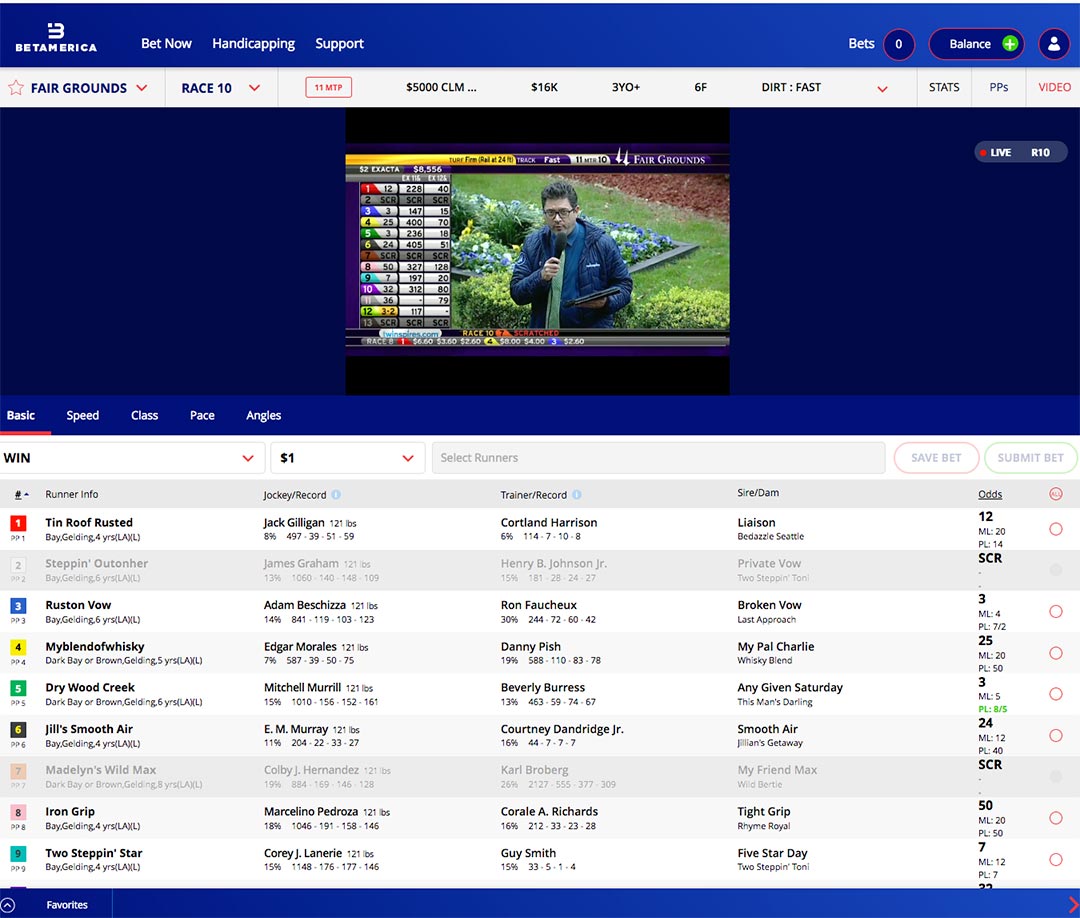Click the Select Runners input field
This screenshot has width=1080, height=918.
coord(658,458)
